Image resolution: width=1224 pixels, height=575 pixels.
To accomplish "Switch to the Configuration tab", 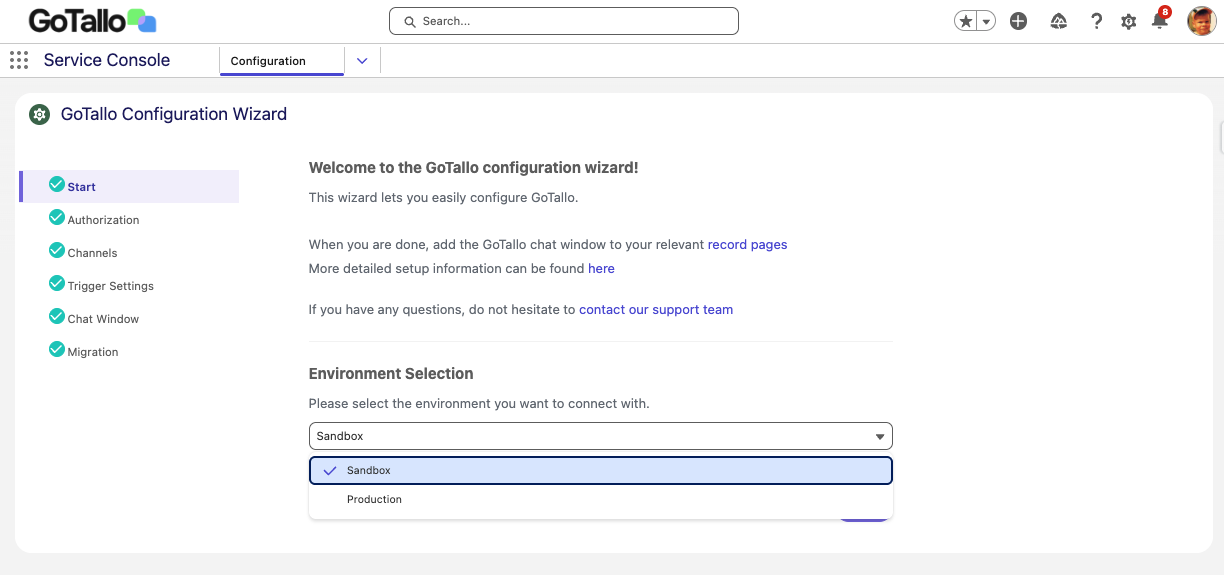I will 268,61.
